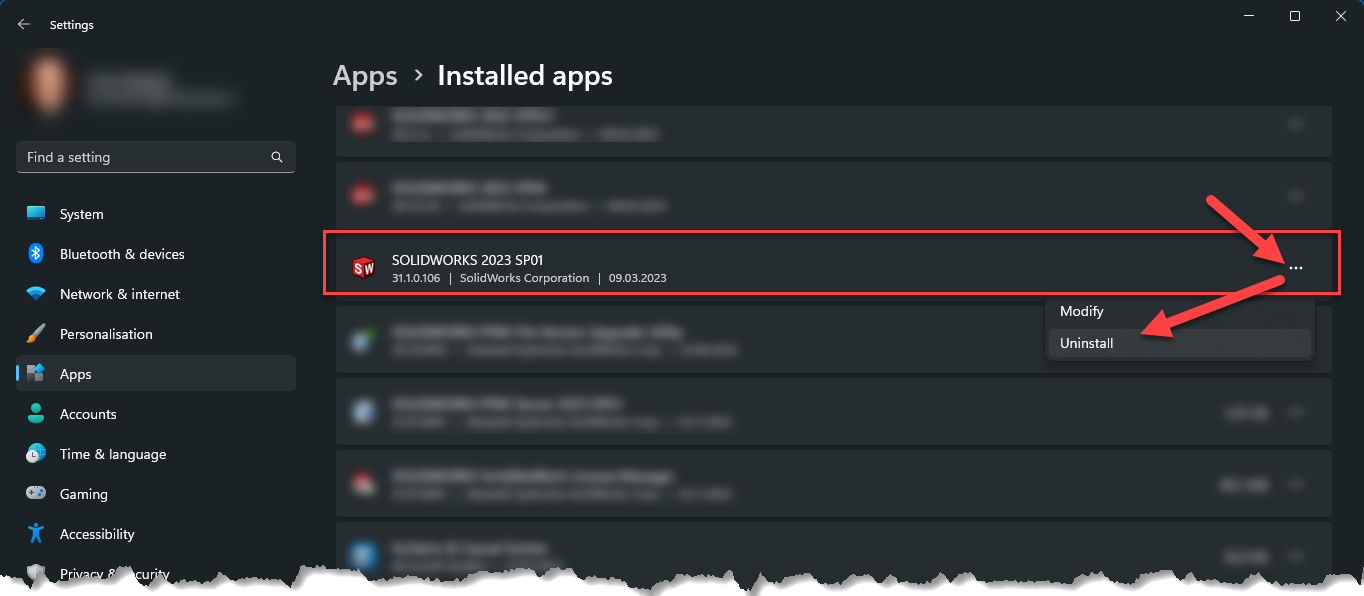Type in the Find a setting field
The image size is (1364, 596).
click(140, 157)
